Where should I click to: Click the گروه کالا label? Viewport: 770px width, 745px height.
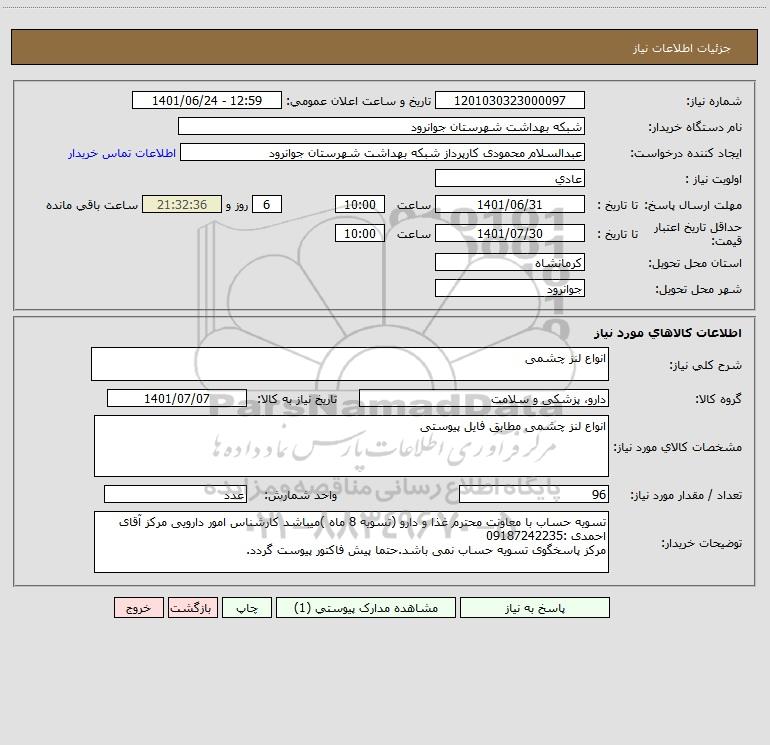click(x=718, y=399)
